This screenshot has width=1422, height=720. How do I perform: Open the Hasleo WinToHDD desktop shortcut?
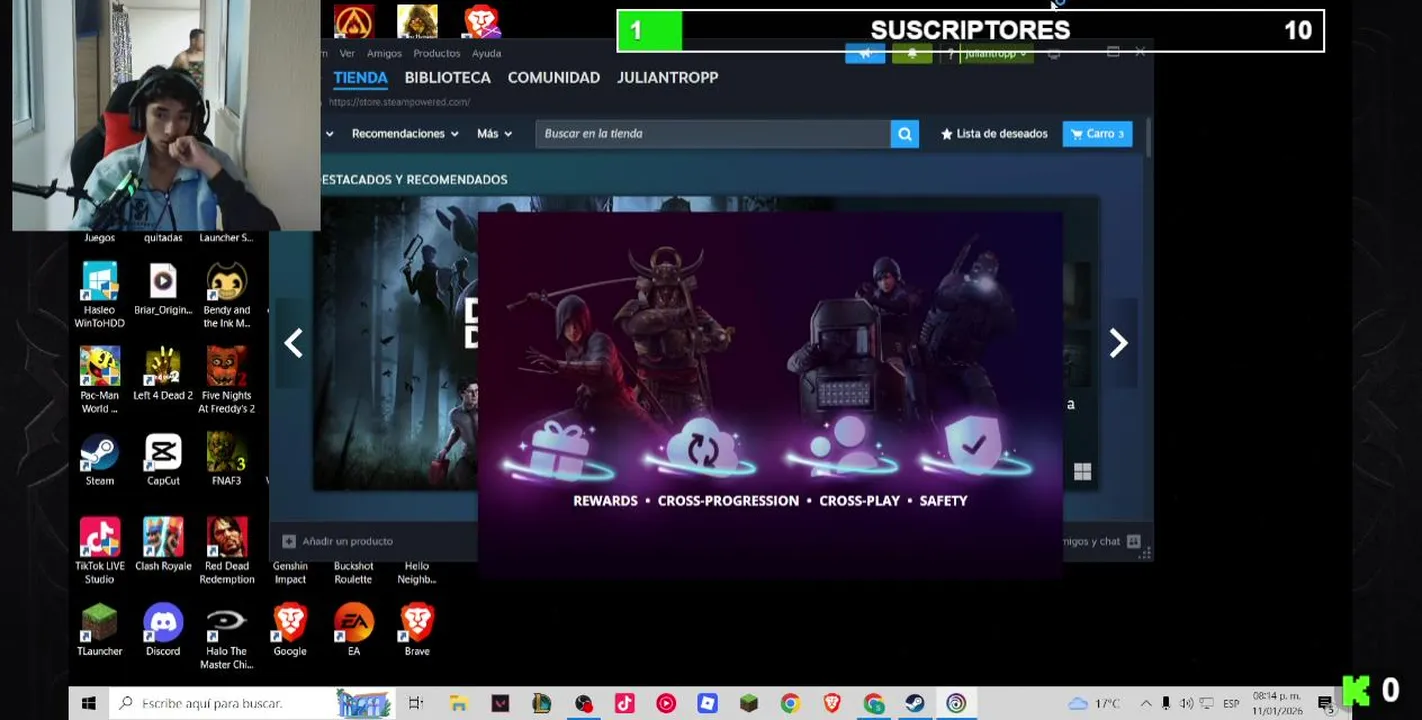pyautogui.click(x=99, y=294)
